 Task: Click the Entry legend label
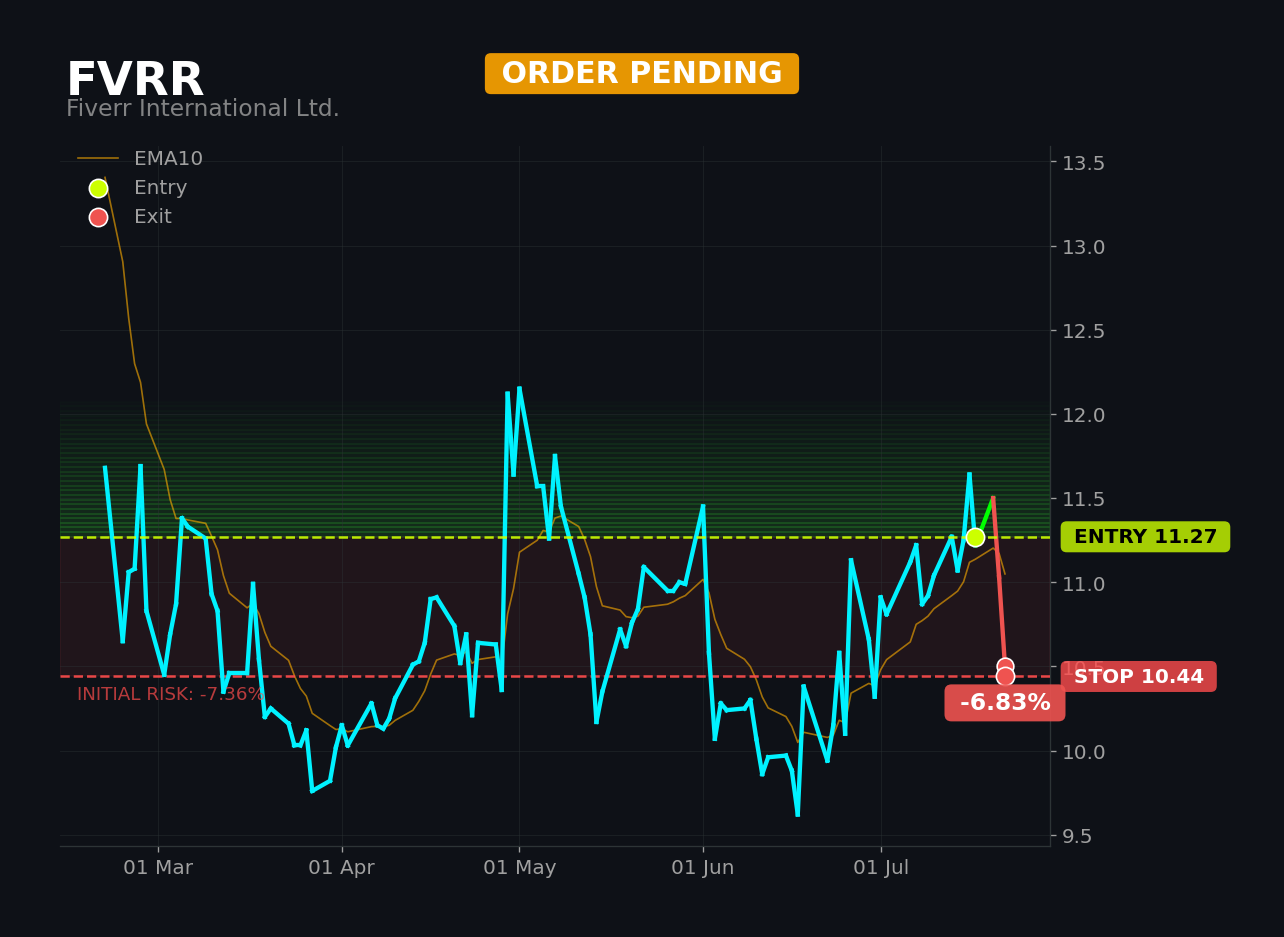[x=160, y=188]
